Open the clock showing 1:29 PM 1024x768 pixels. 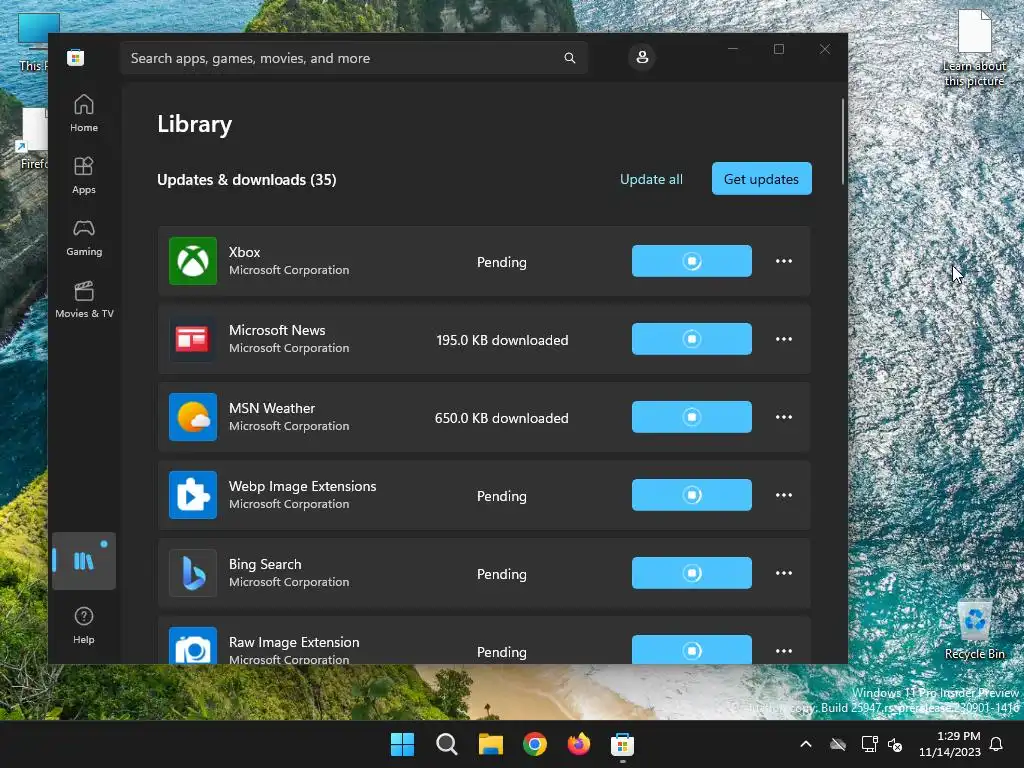coord(950,744)
